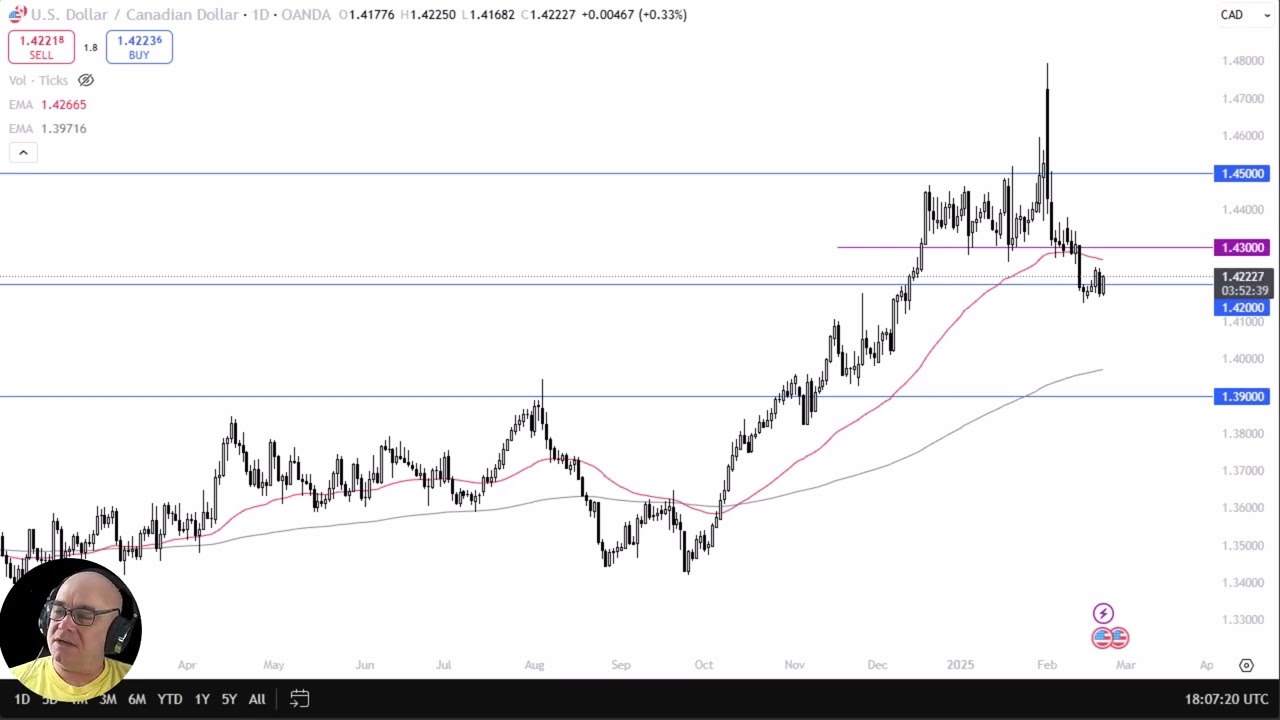Image resolution: width=1280 pixels, height=720 pixels.
Task: Switch to the YTD time range
Action: coord(170,699)
